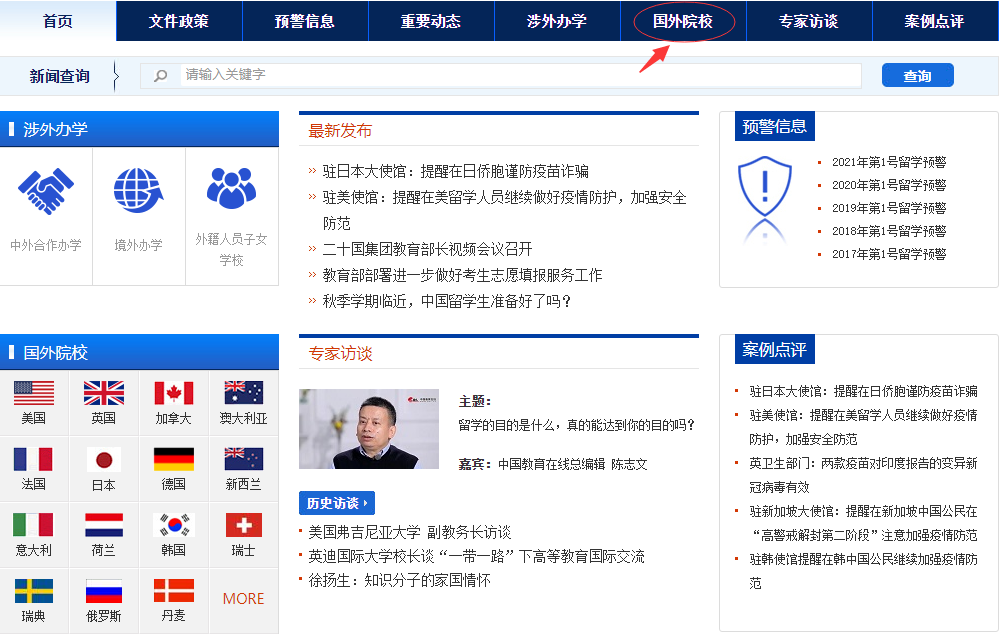This screenshot has width=1000, height=639.
Task: Switch to the 国外院校 navigation tab
Action: [x=684, y=21]
